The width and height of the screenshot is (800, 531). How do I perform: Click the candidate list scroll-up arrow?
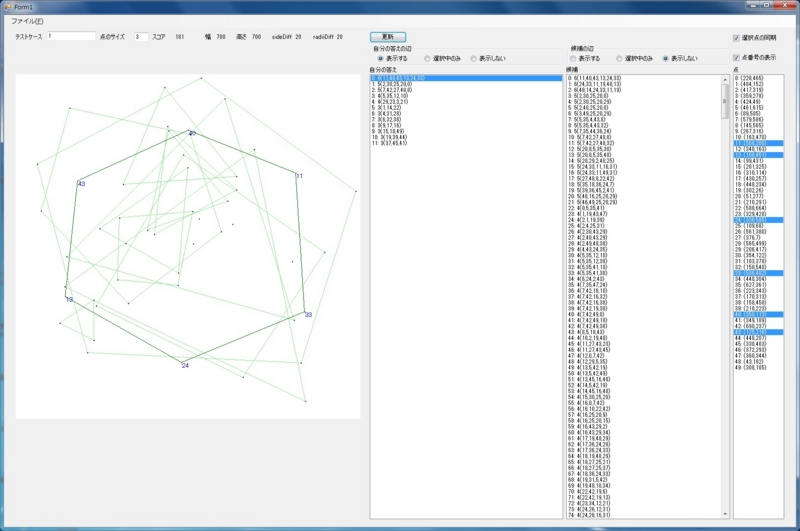pyautogui.click(x=725, y=80)
